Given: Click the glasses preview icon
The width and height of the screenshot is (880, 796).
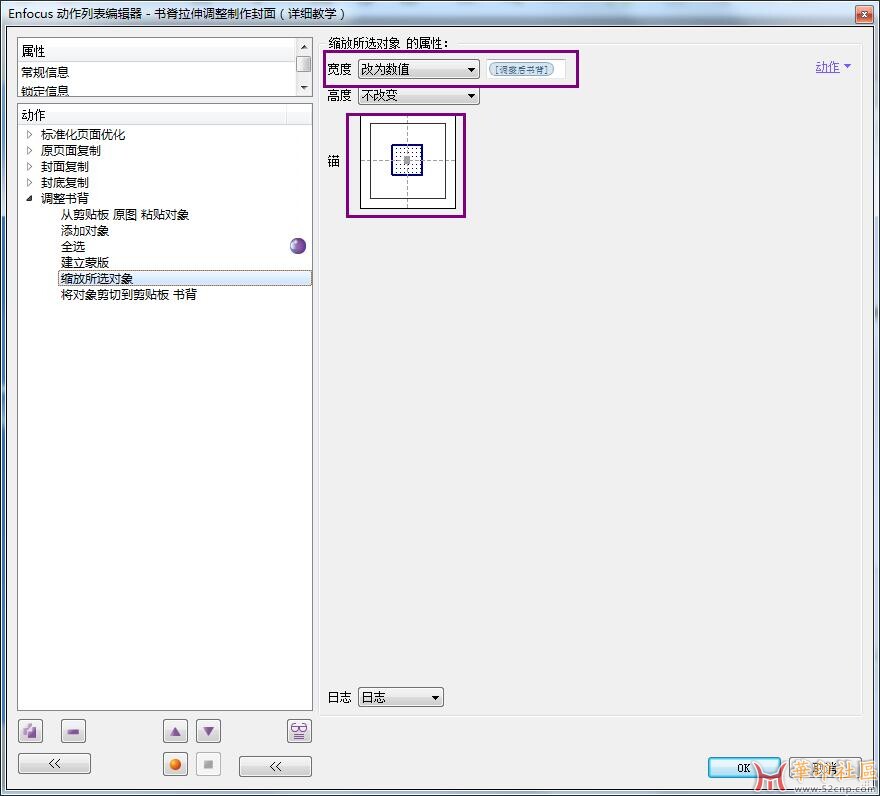Looking at the screenshot, I should (299, 731).
